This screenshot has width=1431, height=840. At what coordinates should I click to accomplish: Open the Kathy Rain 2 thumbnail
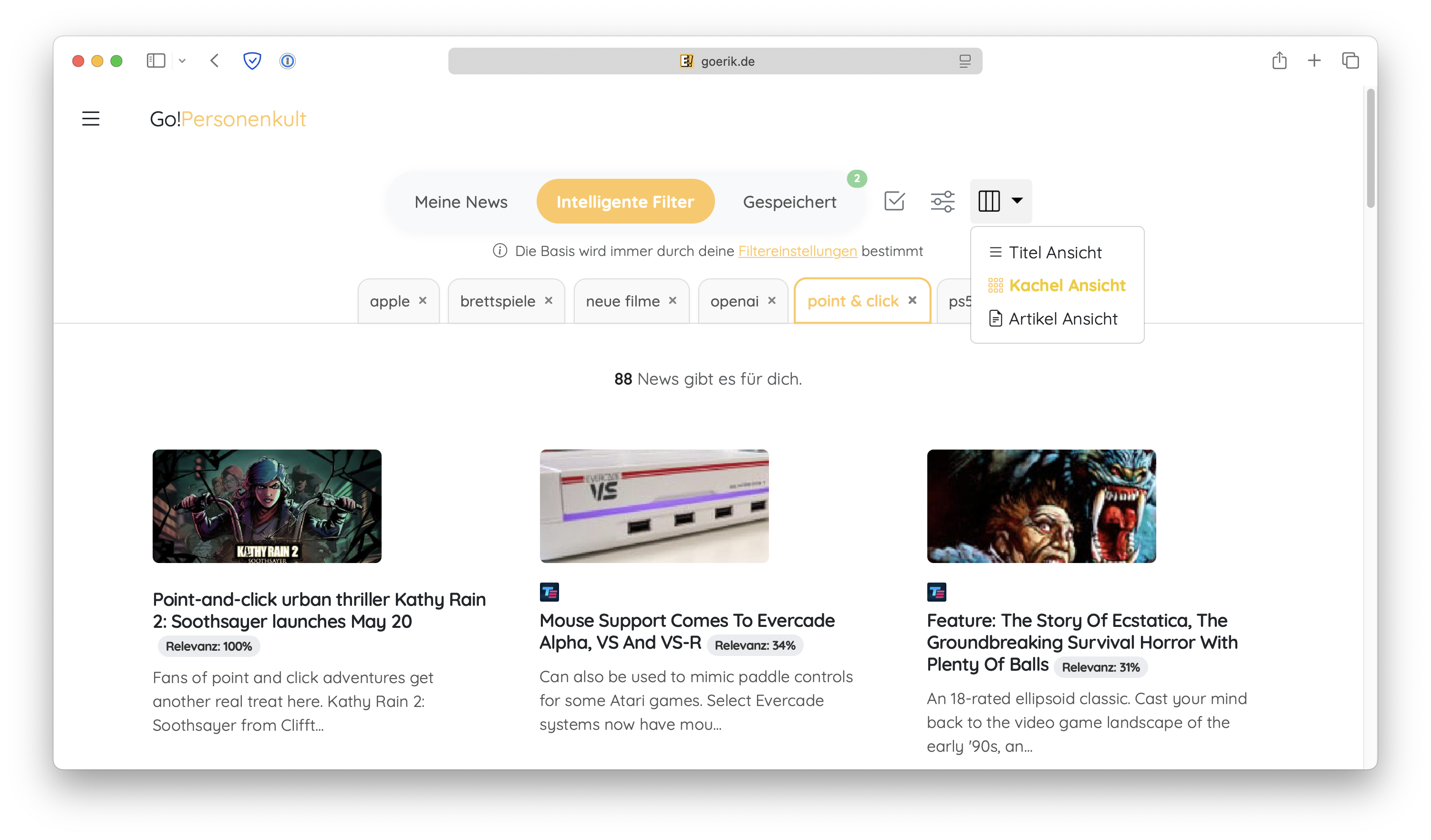(267, 506)
